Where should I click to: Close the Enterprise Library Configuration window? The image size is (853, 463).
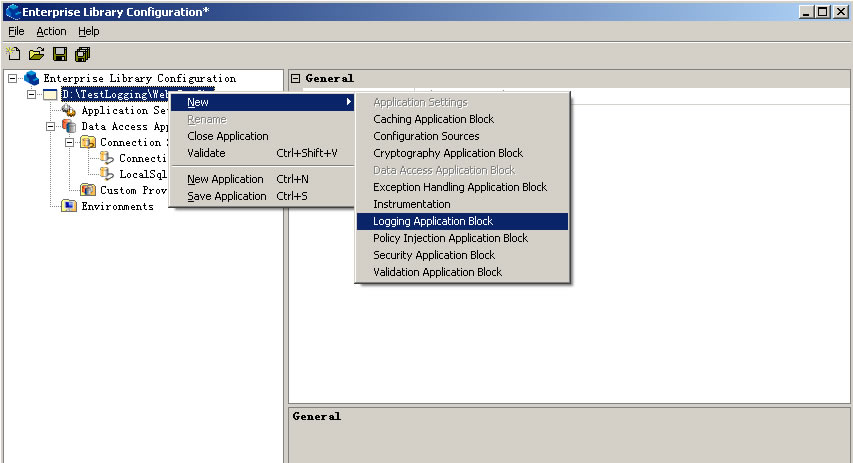840,11
